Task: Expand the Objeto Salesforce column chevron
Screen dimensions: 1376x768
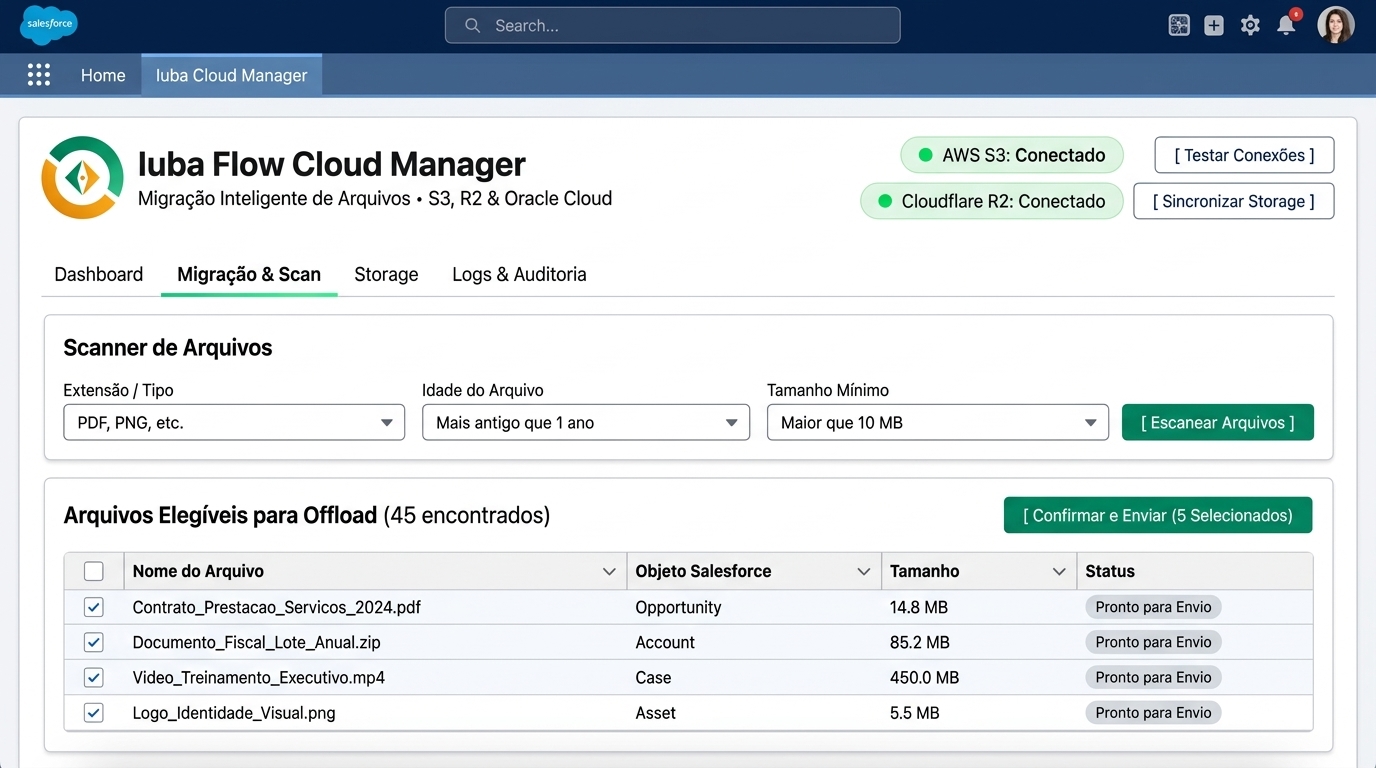Action: (864, 572)
